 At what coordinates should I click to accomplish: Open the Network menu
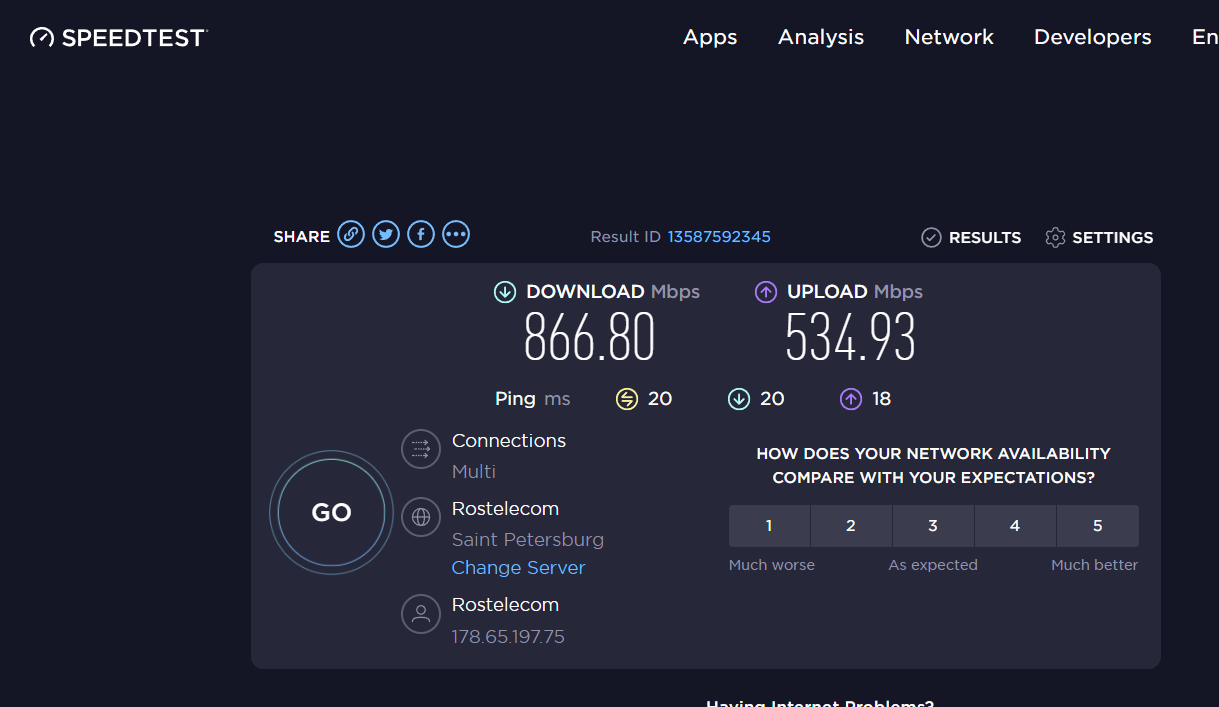[949, 37]
